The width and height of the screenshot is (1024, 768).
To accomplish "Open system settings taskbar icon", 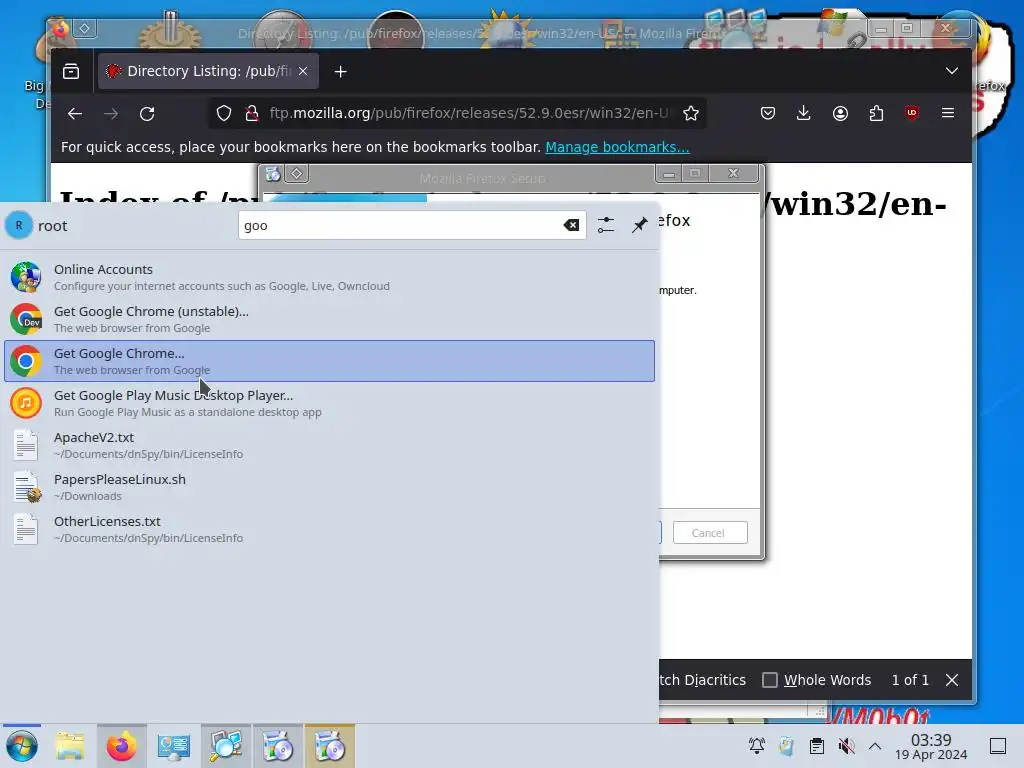I will tap(173, 746).
